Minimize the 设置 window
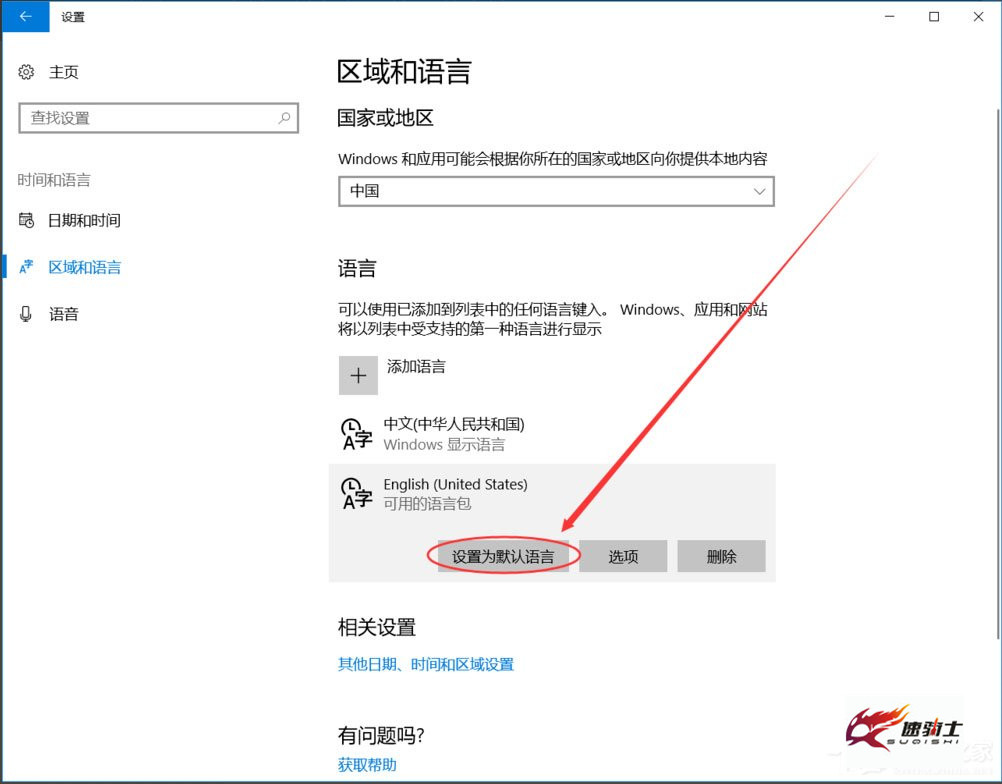 [x=890, y=17]
